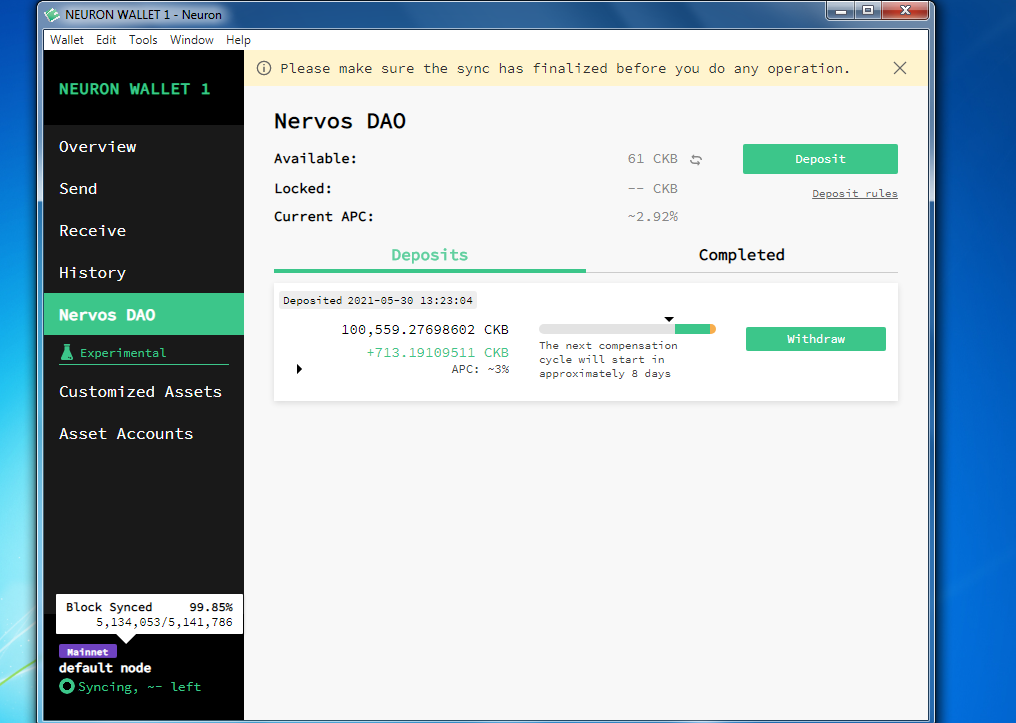Open the Tools menu

click(143, 40)
